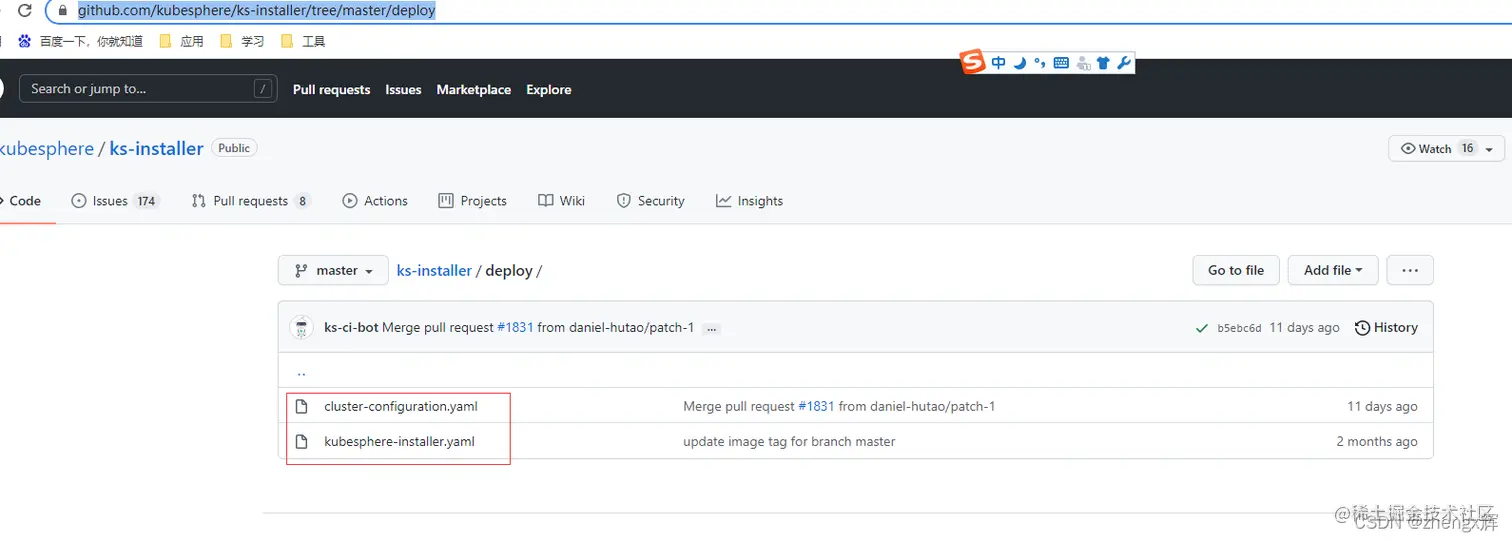The width and height of the screenshot is (1512, 541).
Task: Expand the commit message ellipsis
Action: [x=712, y=328]
